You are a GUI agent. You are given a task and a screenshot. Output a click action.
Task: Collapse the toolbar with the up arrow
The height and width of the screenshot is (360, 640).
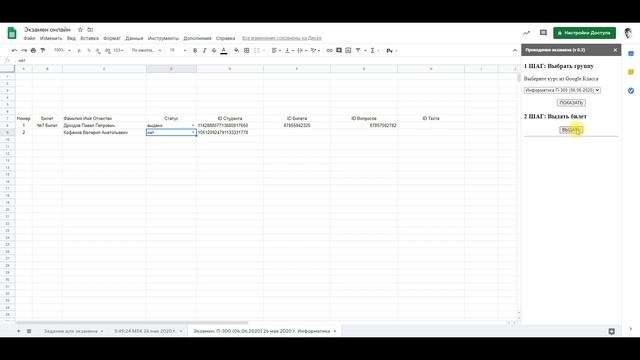click(x=515, y=50)
